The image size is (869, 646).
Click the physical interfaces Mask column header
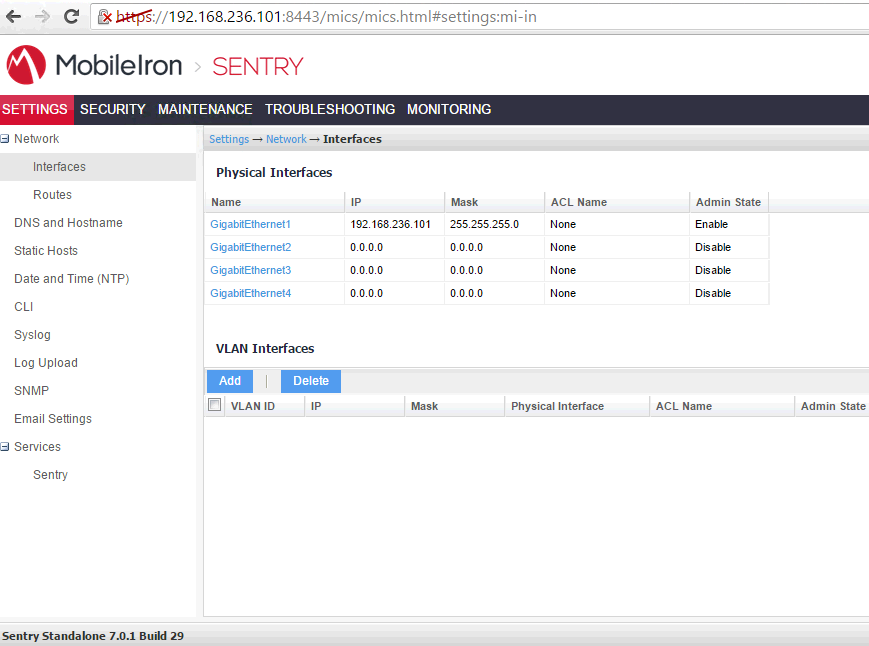[x=495, y=202]
